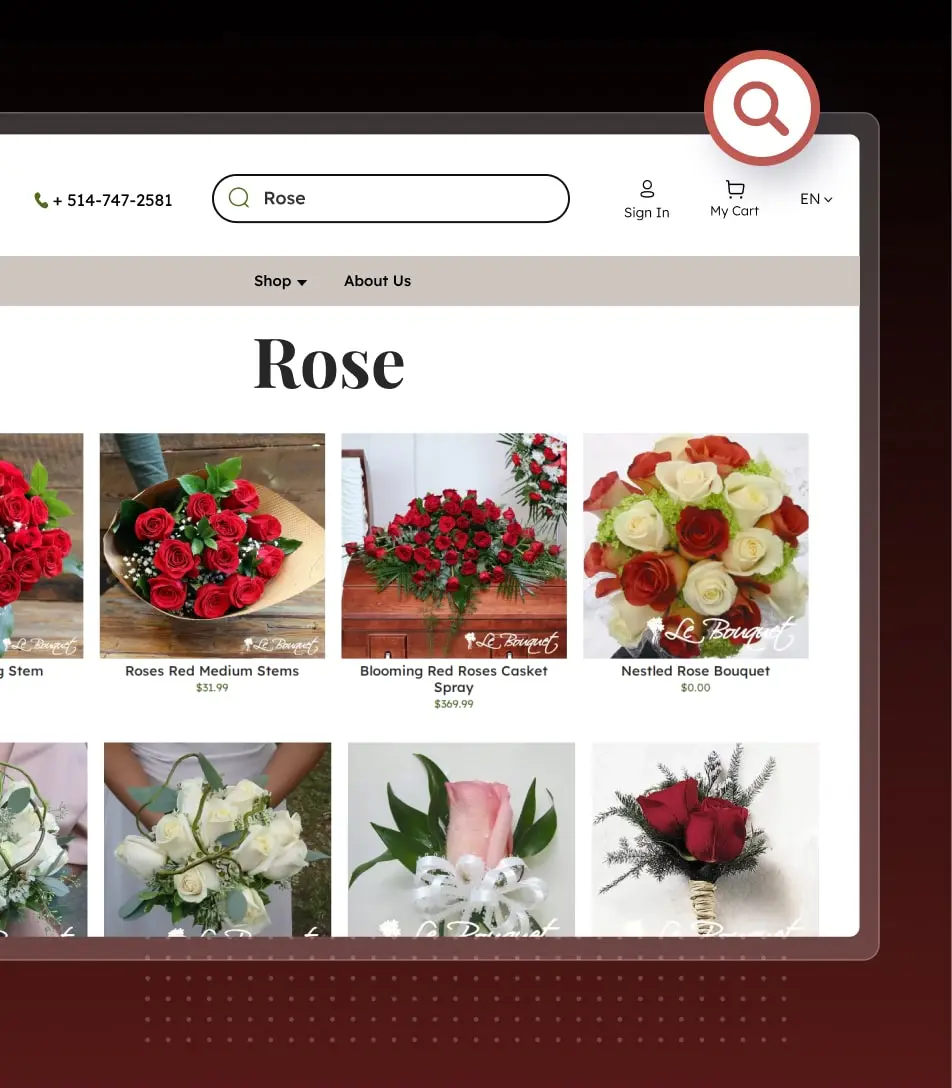Open Roses Red Medium Stems product image

pyautogui.click(x=212, y=545)
